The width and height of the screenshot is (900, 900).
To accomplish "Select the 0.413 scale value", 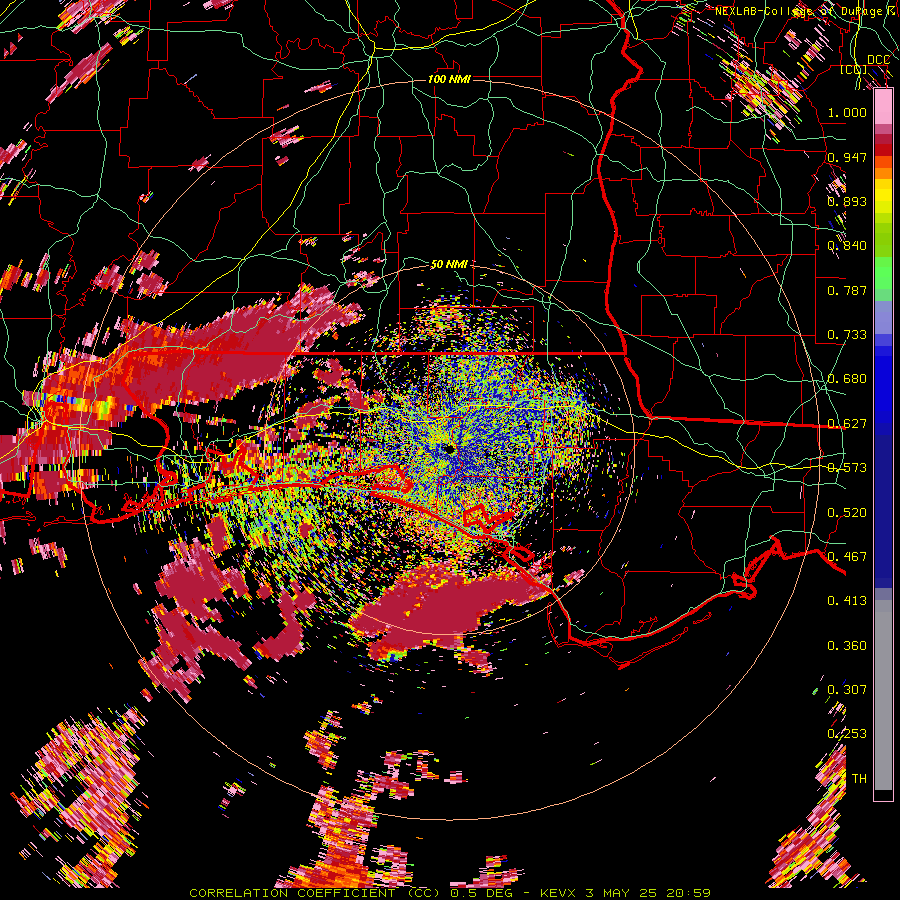I will point(847,601).
